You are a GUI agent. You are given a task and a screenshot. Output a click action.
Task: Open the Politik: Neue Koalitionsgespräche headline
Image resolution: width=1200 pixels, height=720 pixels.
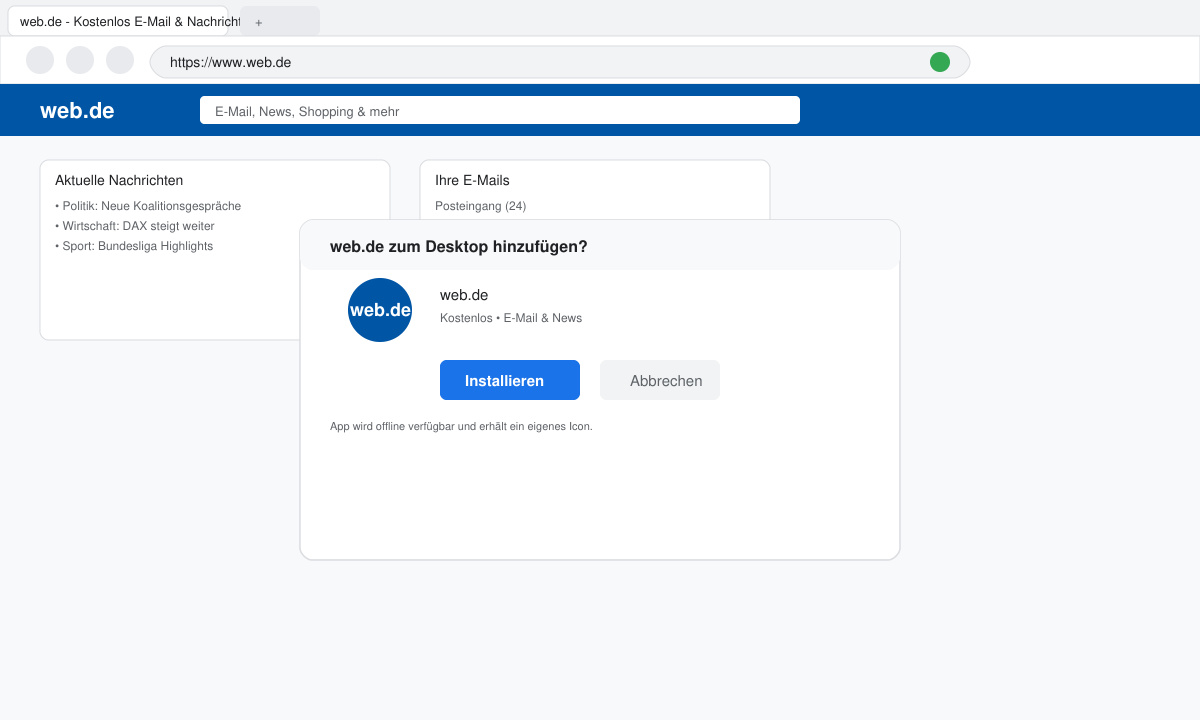pos(148,206)
